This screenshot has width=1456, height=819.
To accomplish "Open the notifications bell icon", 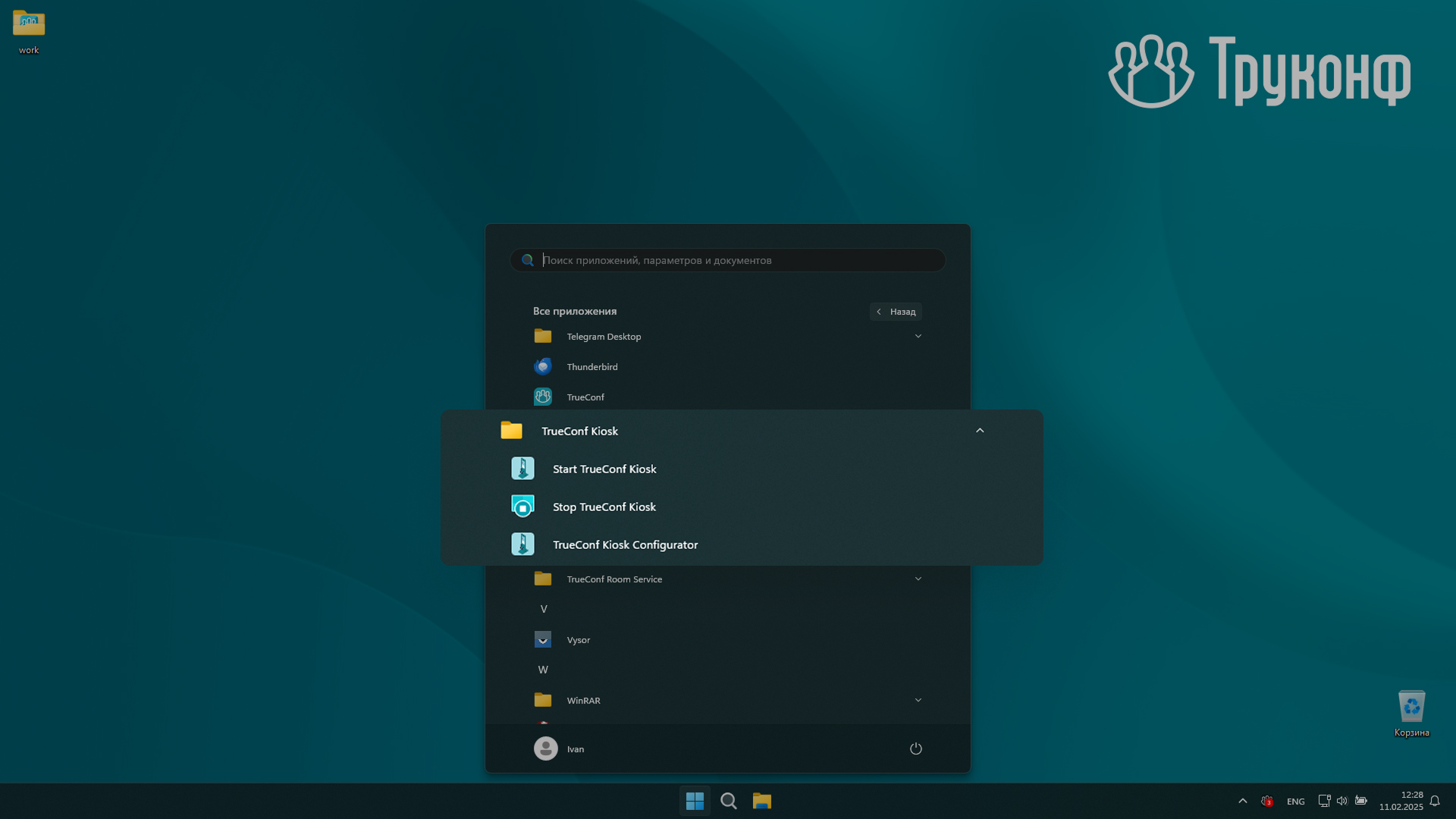I will pos(1435,801).
